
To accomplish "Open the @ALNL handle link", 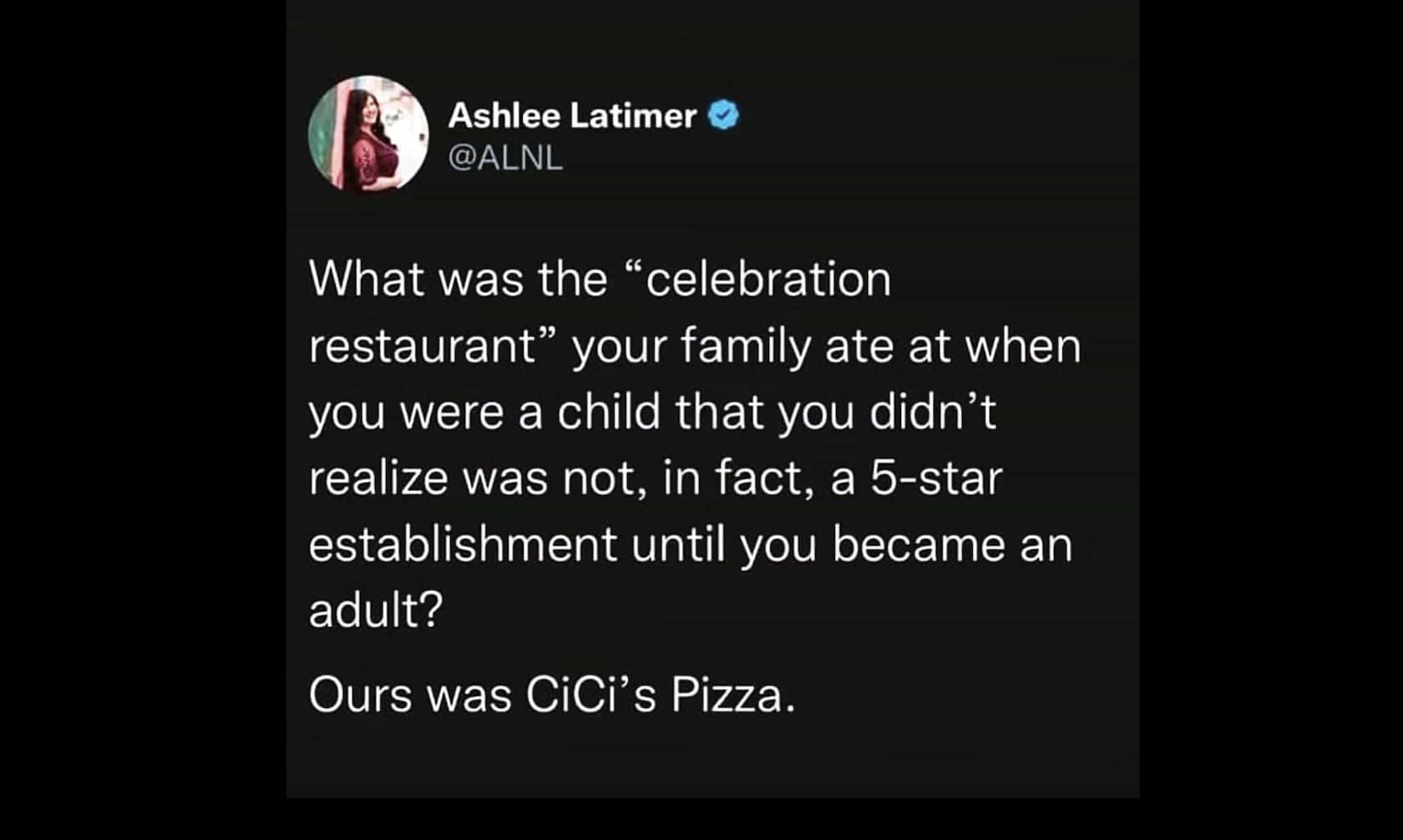I will [x=505, y=157].
